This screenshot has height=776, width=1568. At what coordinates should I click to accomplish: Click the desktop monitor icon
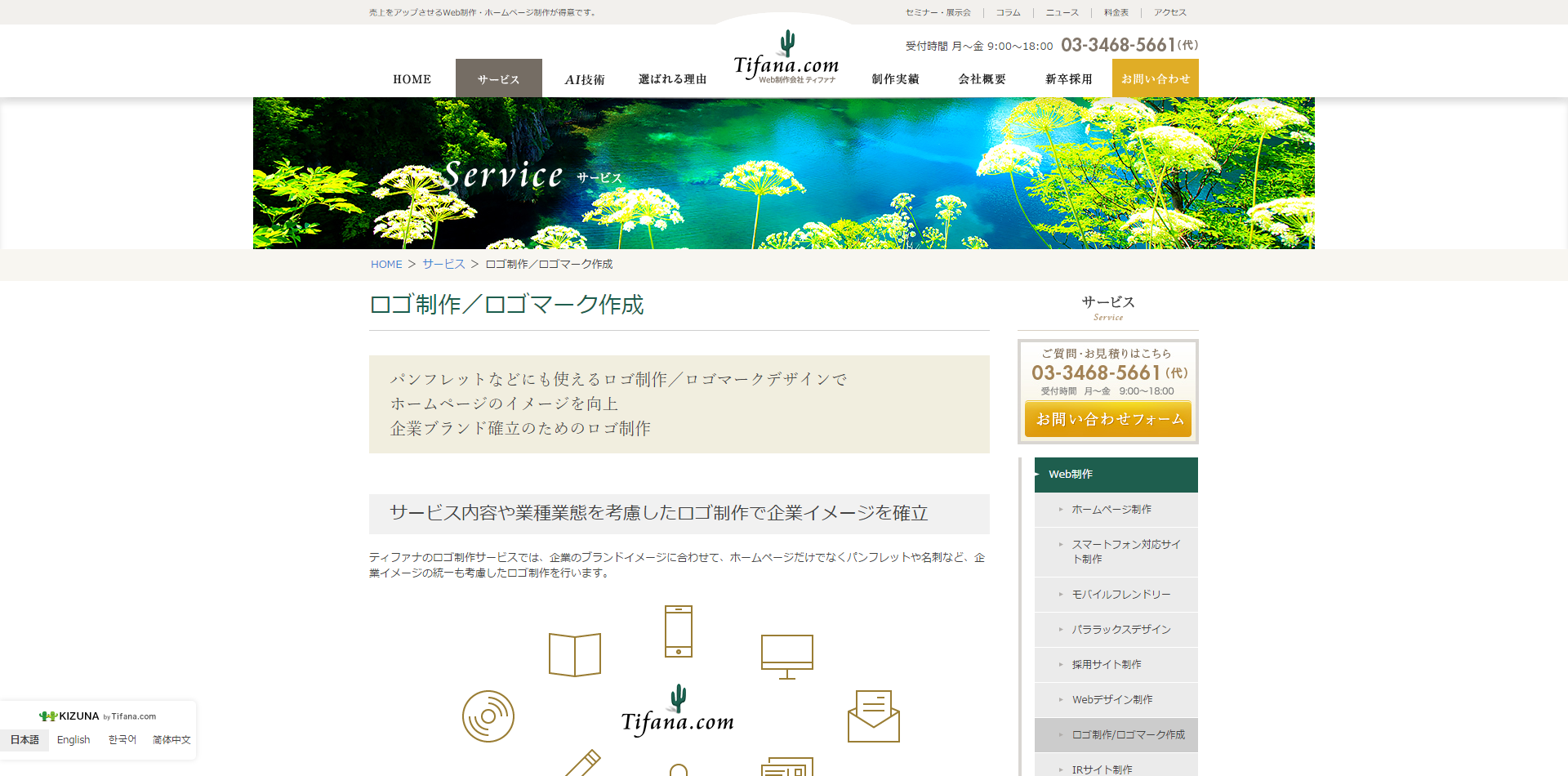tap(786, 653)
